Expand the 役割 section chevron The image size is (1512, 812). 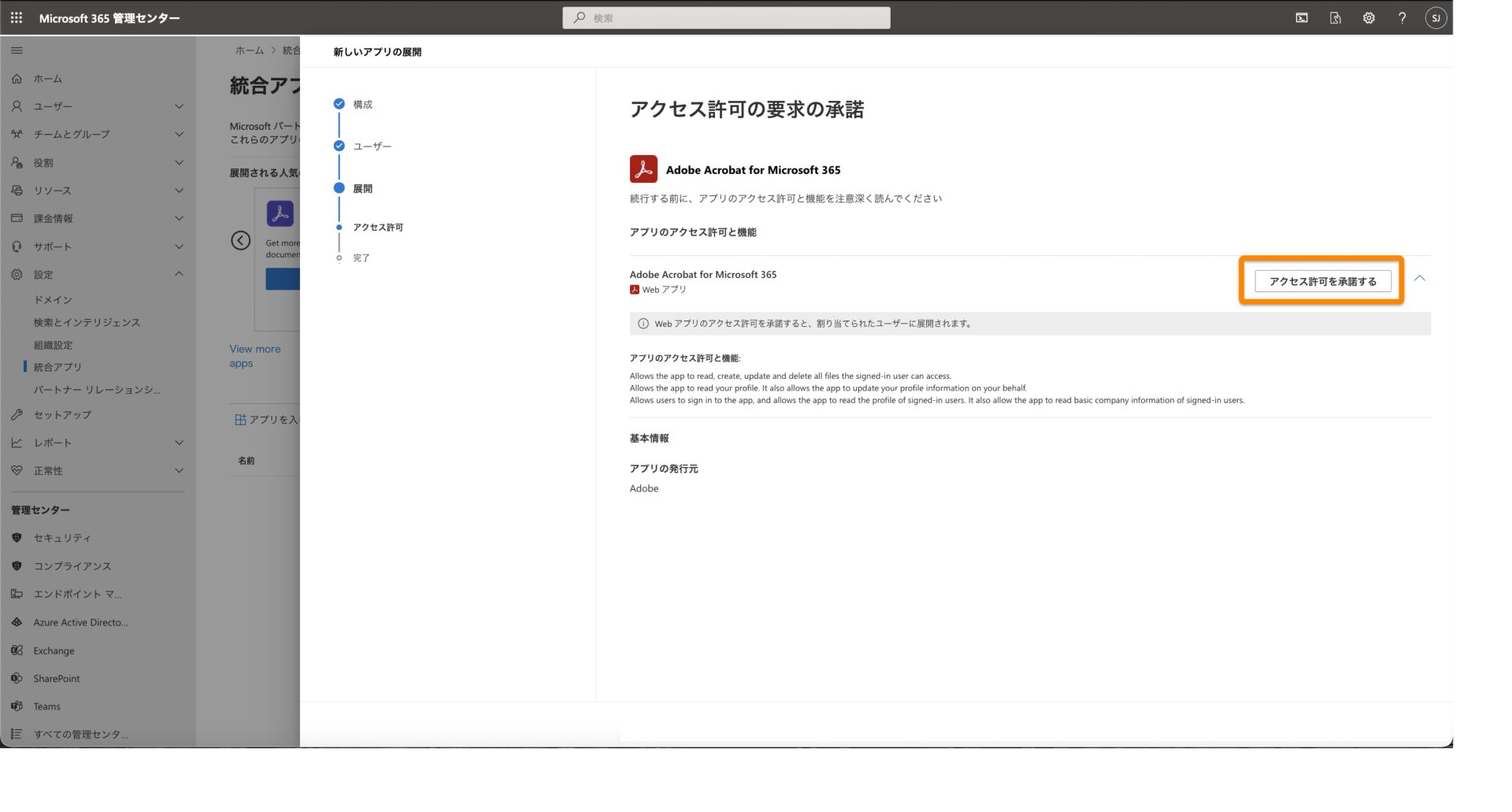179,163
